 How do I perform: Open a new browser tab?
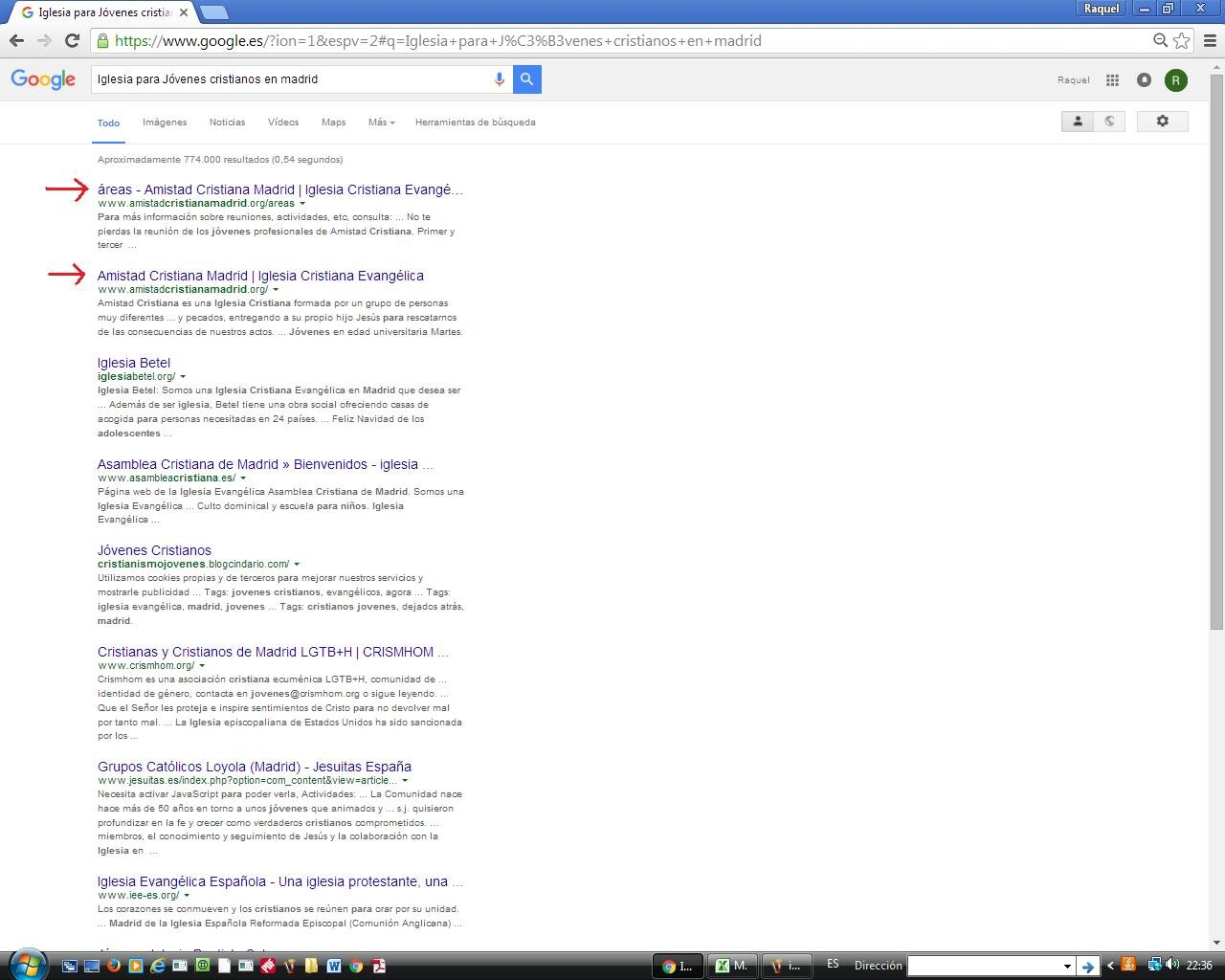214,12
